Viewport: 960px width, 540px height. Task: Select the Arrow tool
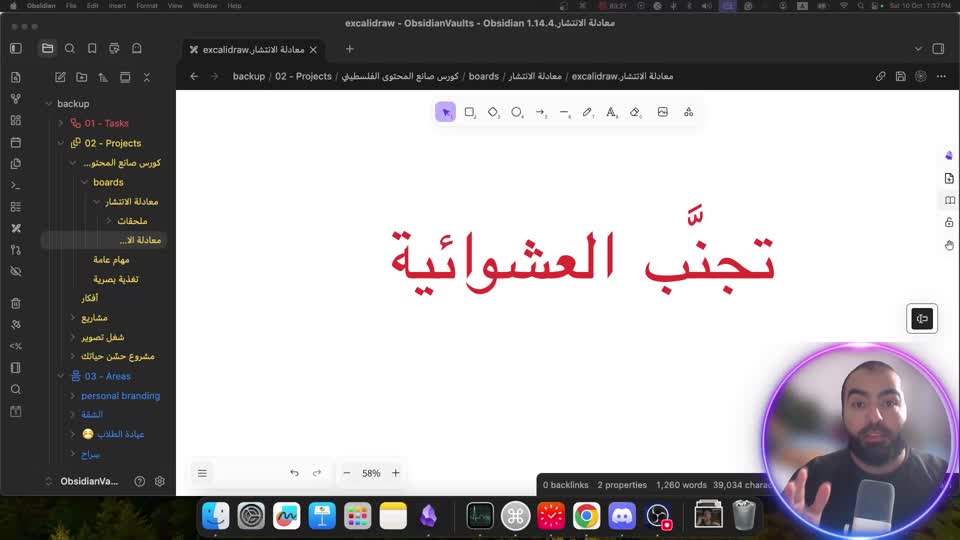click(541, 112)
